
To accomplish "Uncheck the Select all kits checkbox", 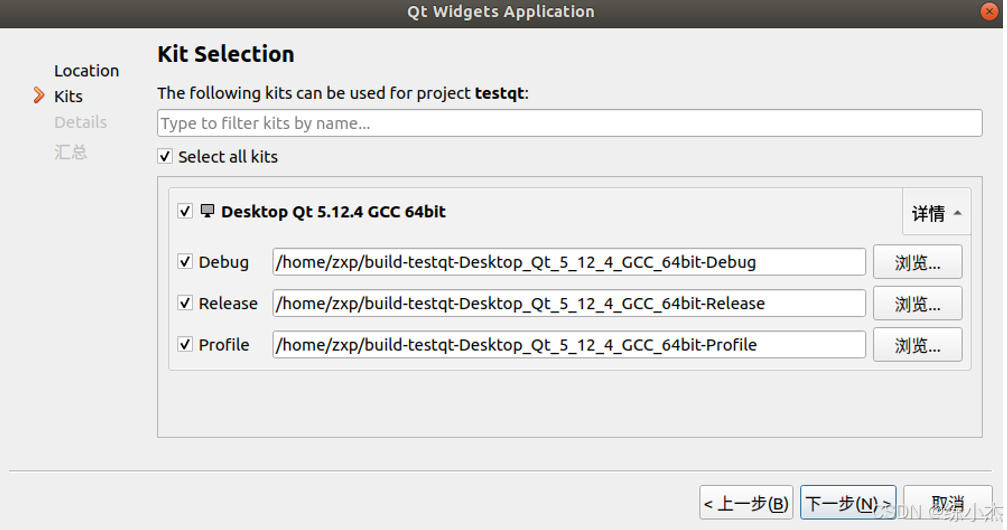I will tap(165, 156).
